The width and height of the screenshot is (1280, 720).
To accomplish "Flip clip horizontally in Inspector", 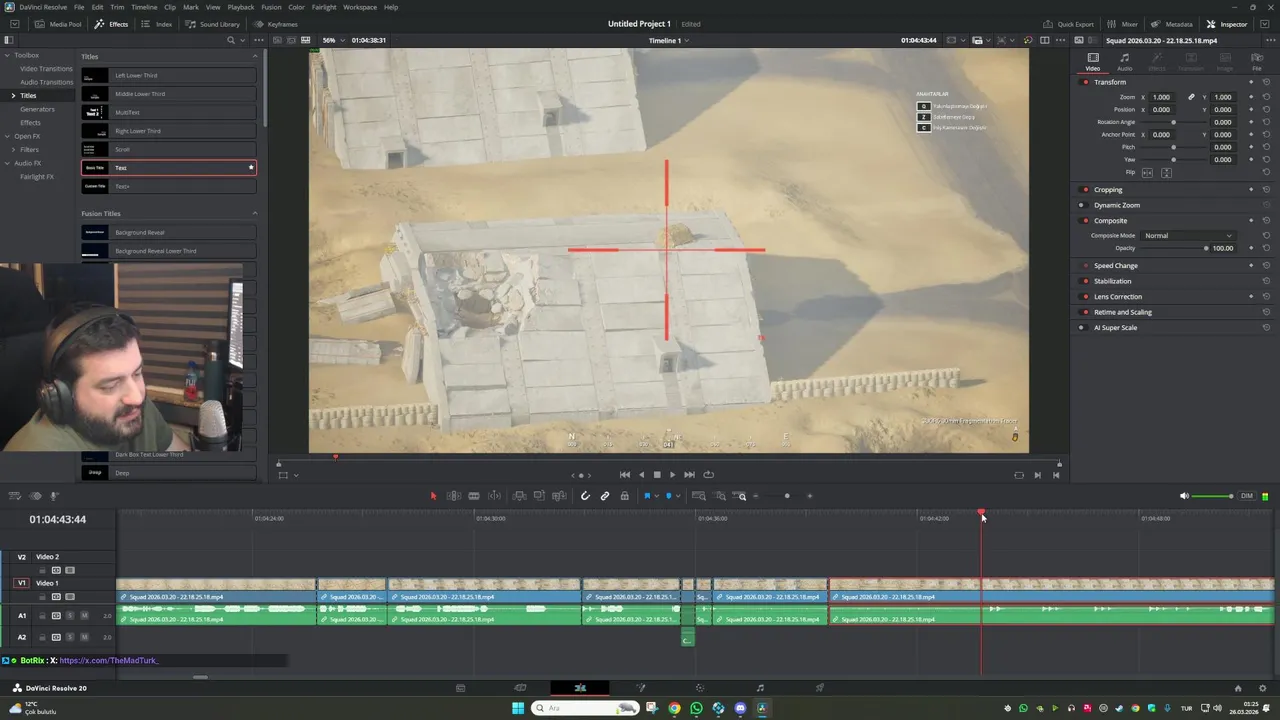I will tap(1147, 172).
